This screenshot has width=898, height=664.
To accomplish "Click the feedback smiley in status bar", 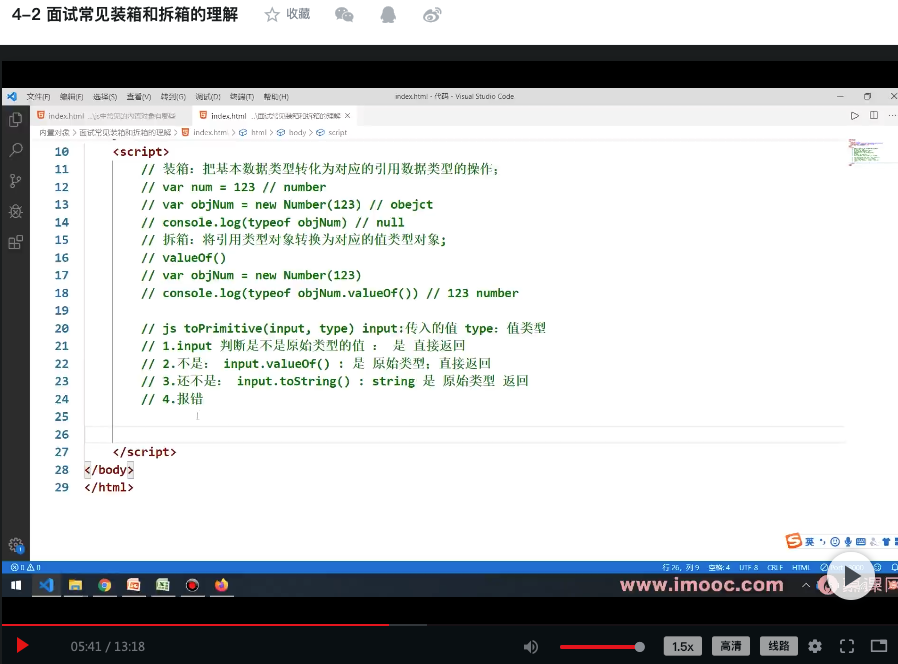I will [x=877, y=567].
